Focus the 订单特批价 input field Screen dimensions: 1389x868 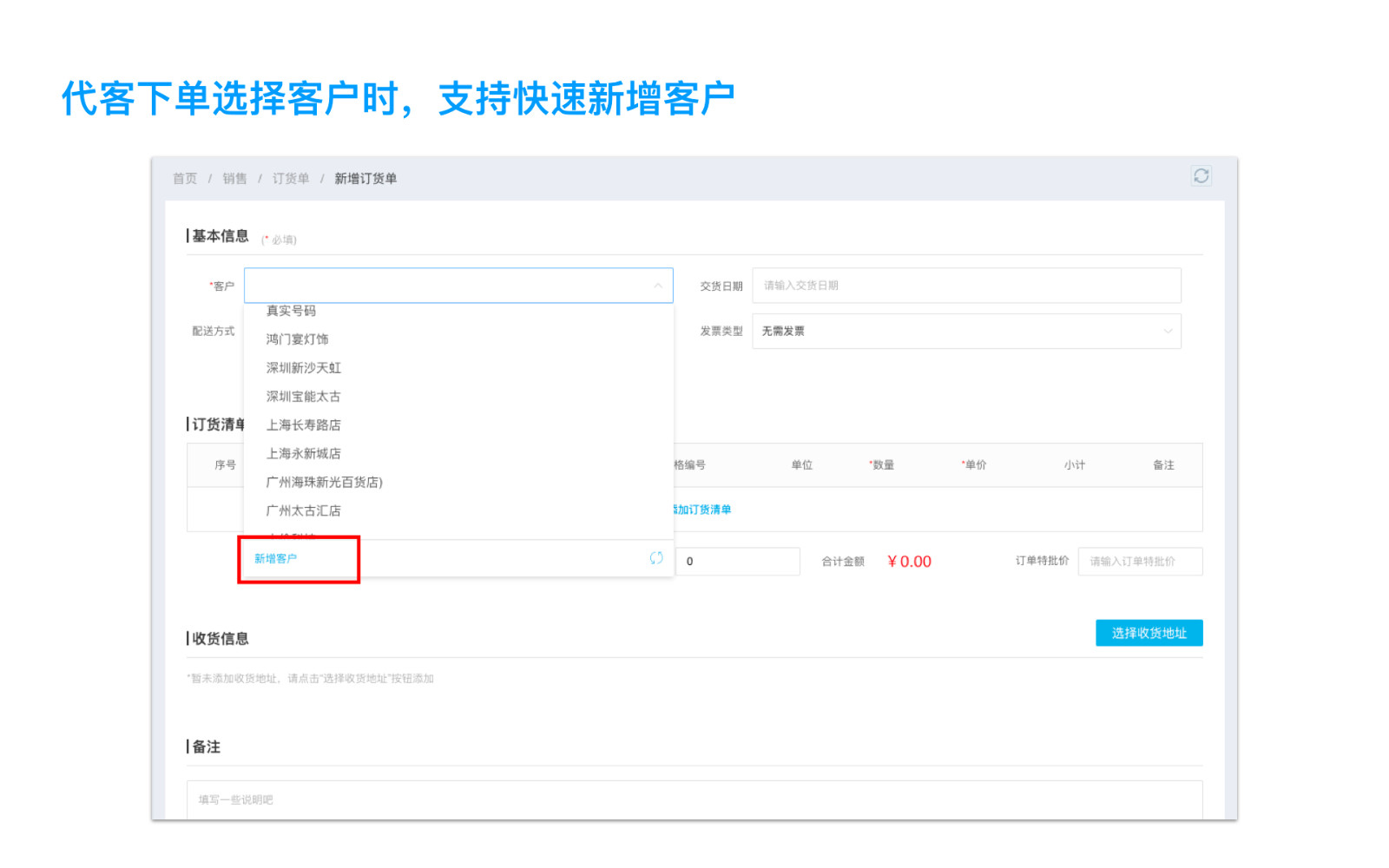tap(1139, 562)
